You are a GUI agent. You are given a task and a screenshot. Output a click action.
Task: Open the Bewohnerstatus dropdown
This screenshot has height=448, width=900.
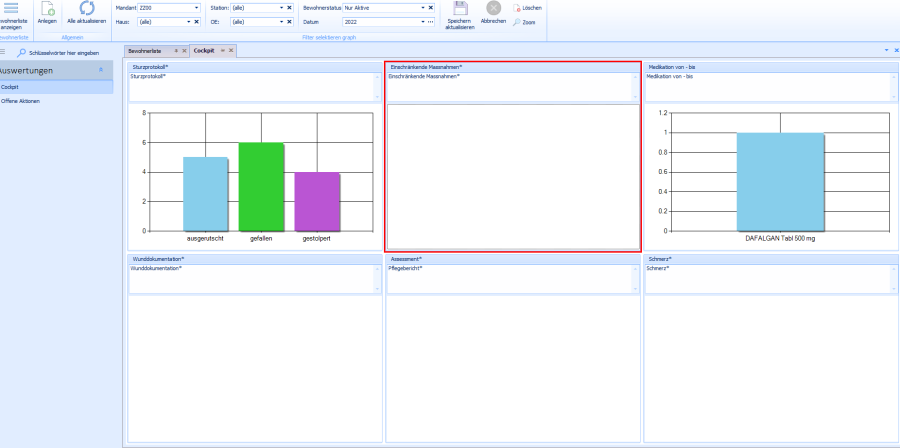click(423, 8)
